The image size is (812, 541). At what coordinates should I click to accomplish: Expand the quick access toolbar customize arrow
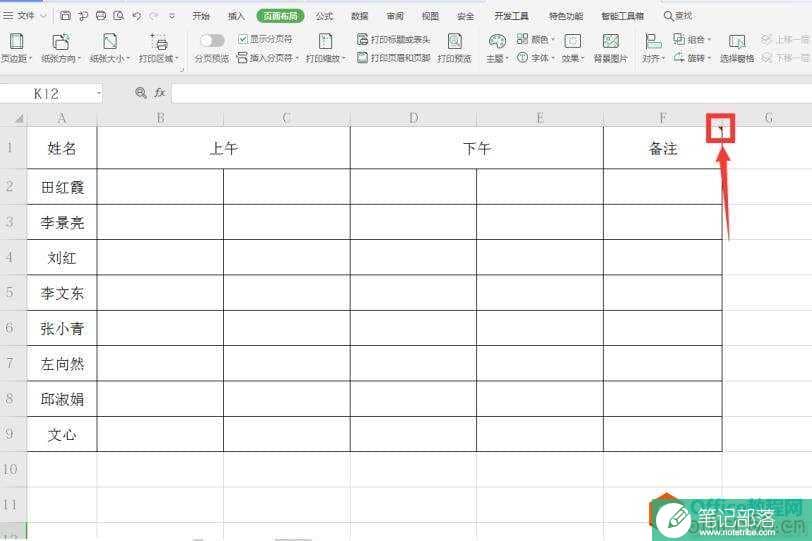pos(171,16)
